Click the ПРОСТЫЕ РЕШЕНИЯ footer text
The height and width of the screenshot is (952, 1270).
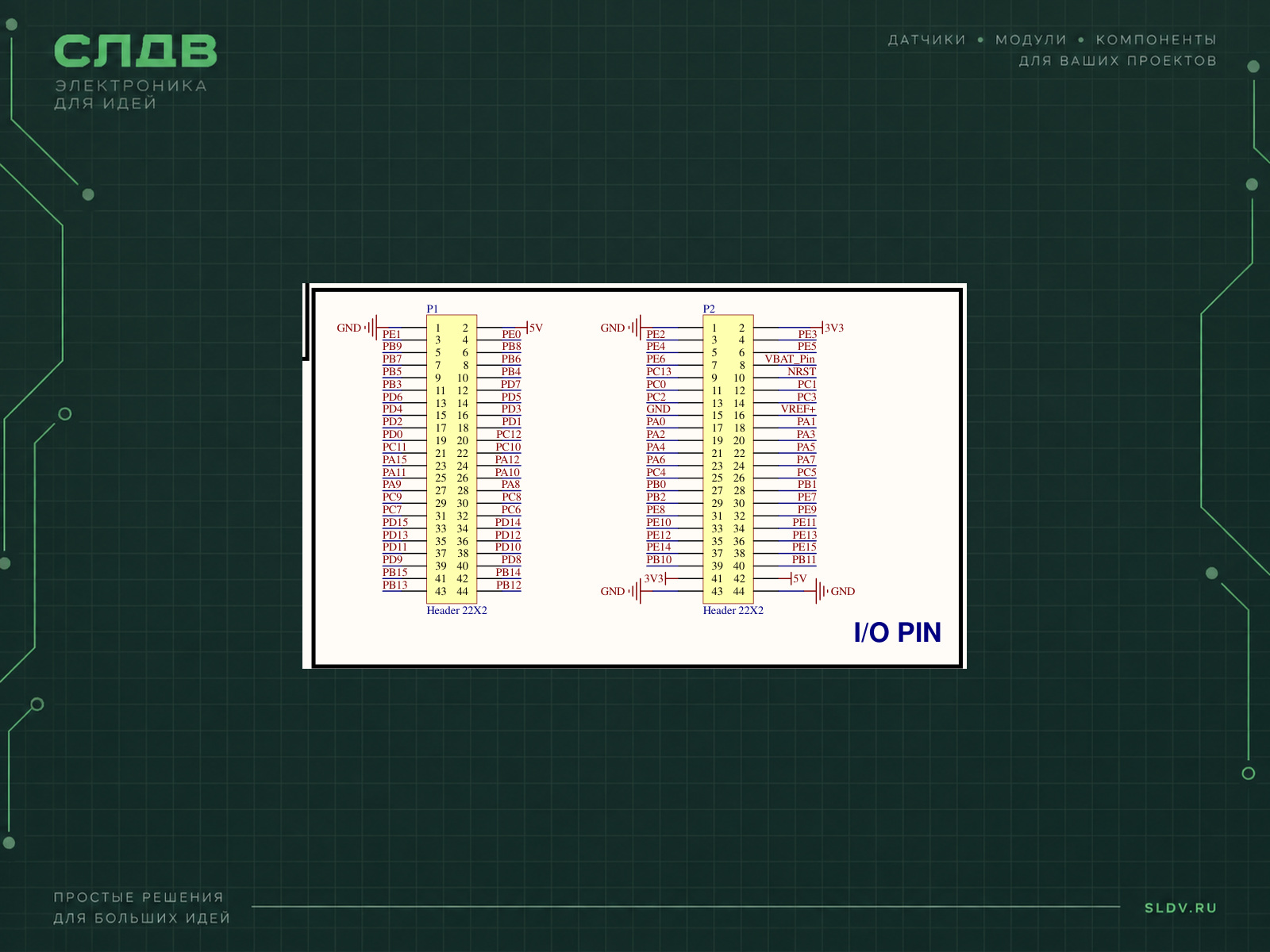click(139, 897)
